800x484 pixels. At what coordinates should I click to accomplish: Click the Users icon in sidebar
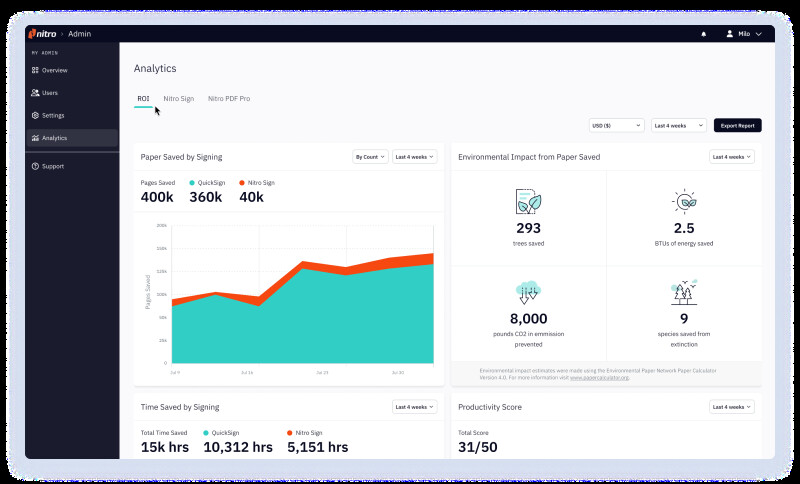(35, 93)
